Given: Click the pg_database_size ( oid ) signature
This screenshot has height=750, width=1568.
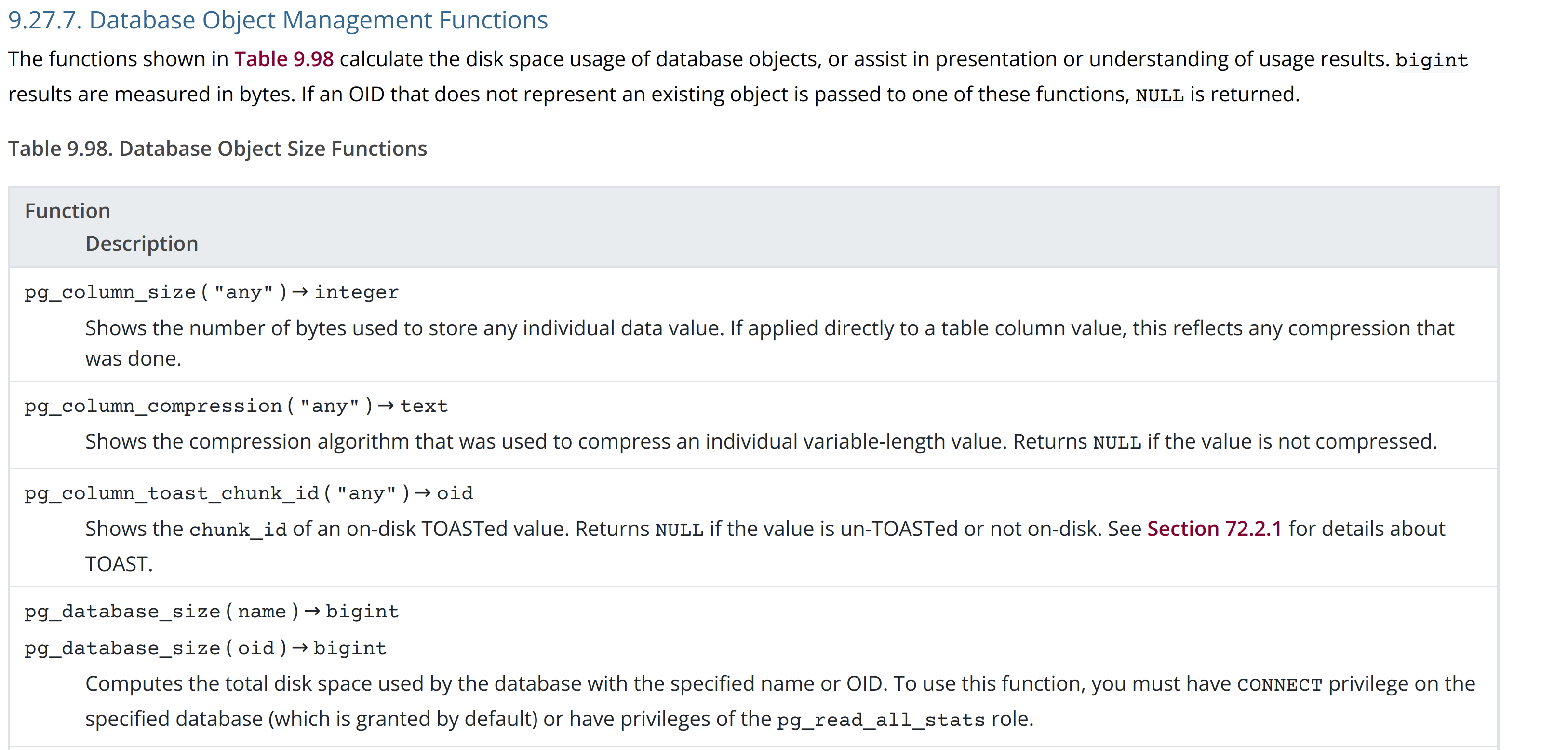Looking at the screenshot, I should 155,648.
